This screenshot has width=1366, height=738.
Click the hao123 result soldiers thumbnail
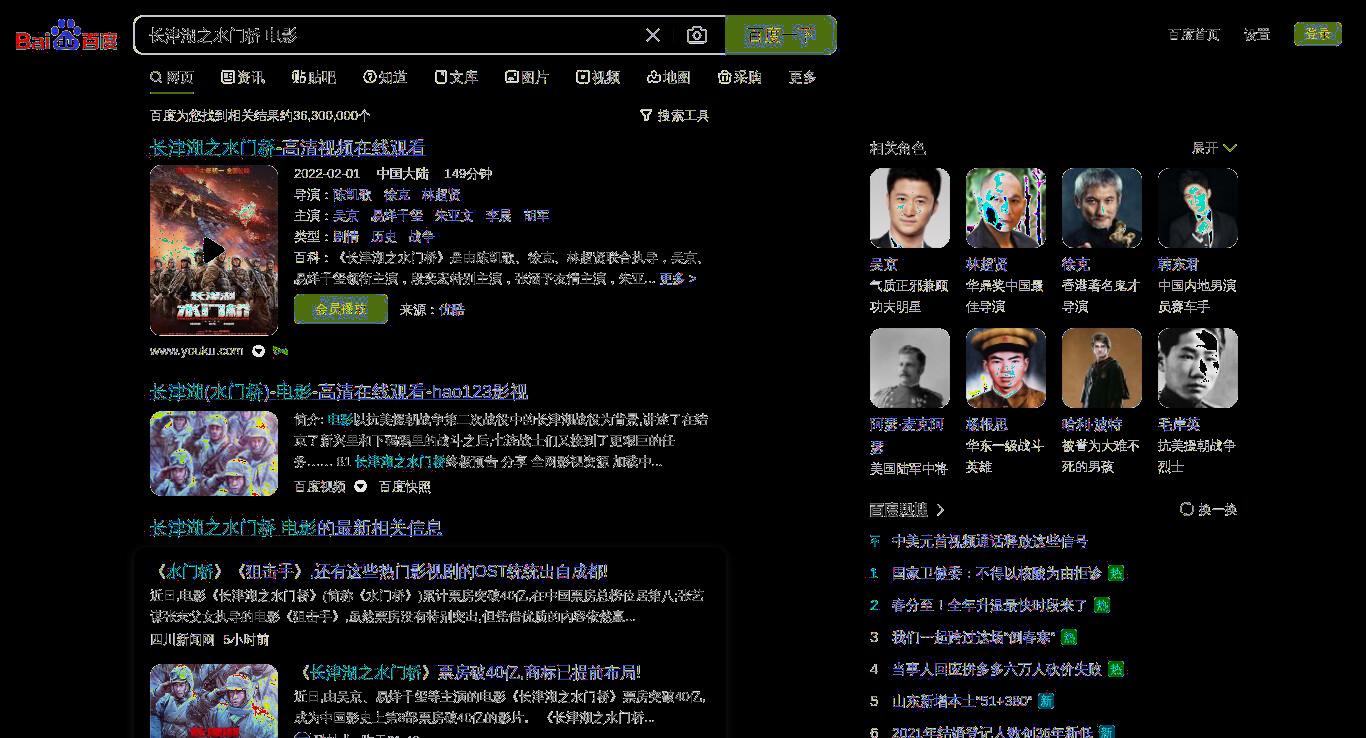(x=214, y=453)
